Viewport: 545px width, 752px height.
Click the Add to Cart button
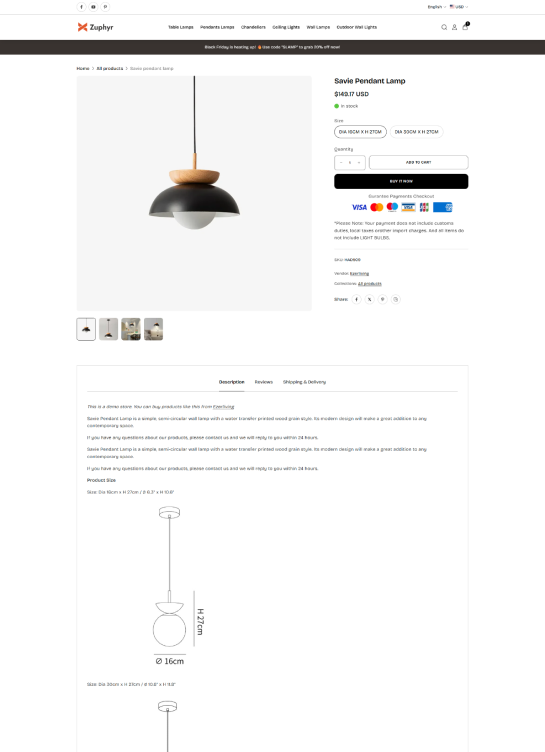(419, 163)
